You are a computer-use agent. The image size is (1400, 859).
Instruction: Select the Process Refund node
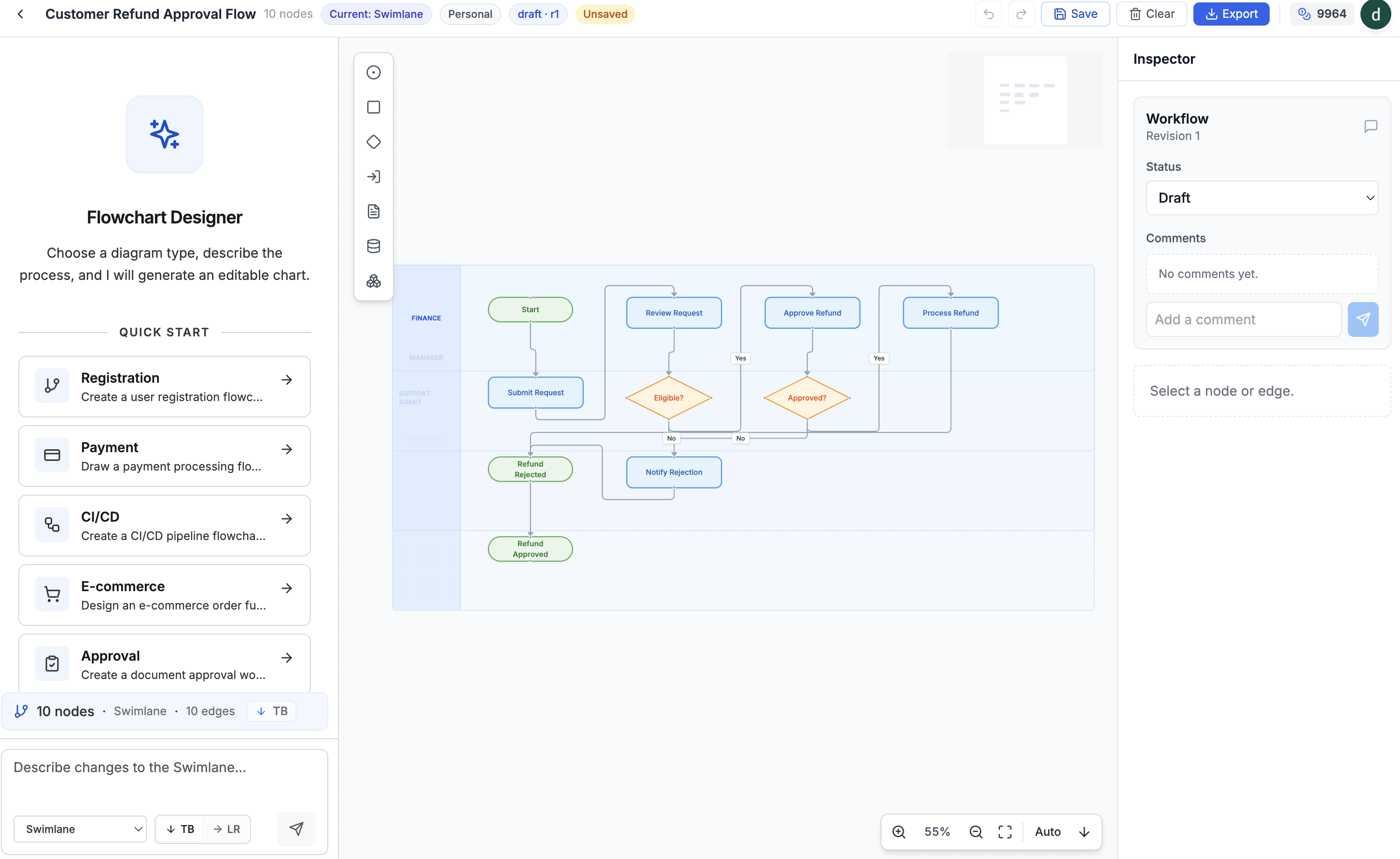pyautogui.click(x=951, y=313)
